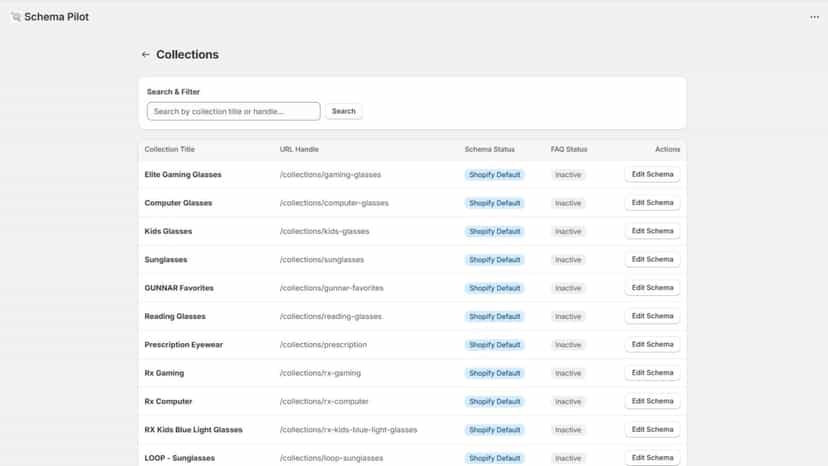Edit Schema for LOOP - Sunglasses
The height and width of the screenshot is (466, 828).
tap(652, 458)
